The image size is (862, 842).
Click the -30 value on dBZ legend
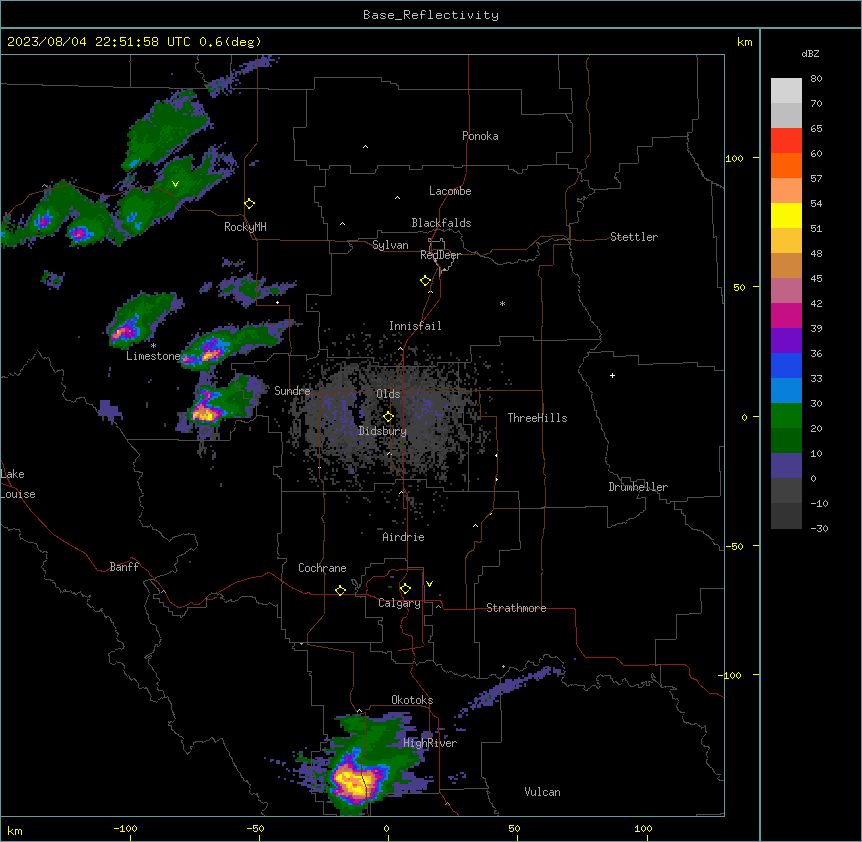click(819, 528)
